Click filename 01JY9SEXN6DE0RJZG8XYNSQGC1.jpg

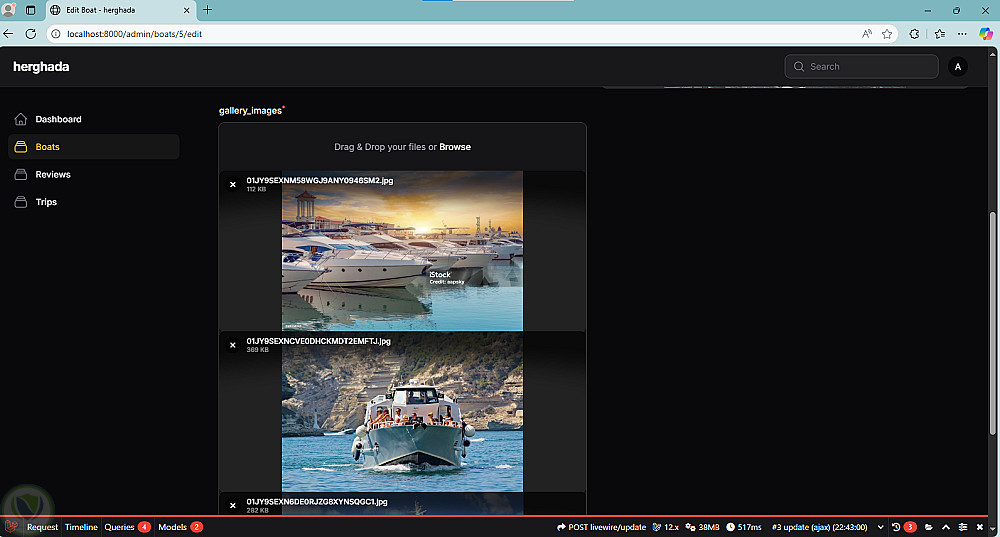pyautogui.click(x=316, y=502)
